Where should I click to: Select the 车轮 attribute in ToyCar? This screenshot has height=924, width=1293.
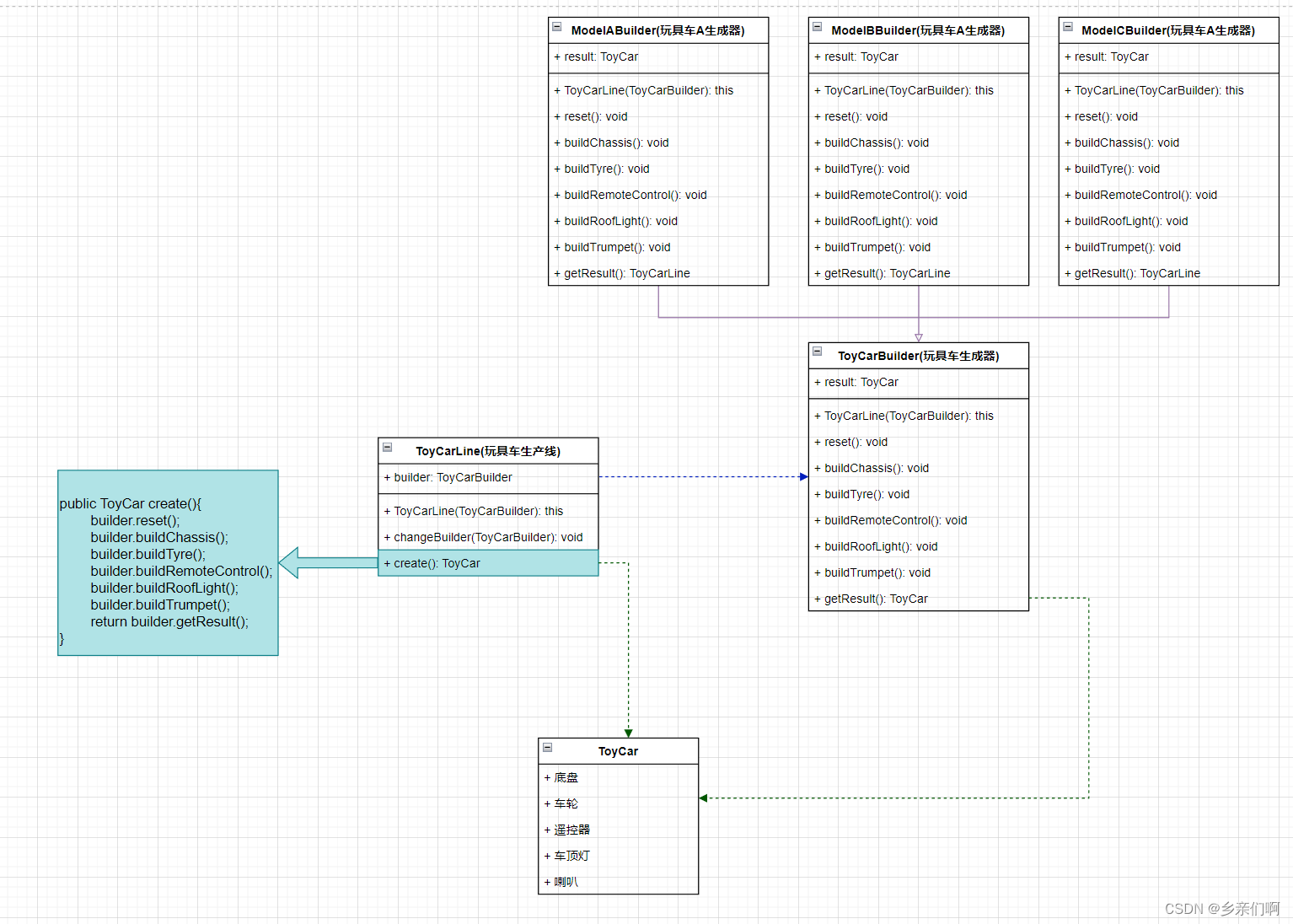(619, 803)
